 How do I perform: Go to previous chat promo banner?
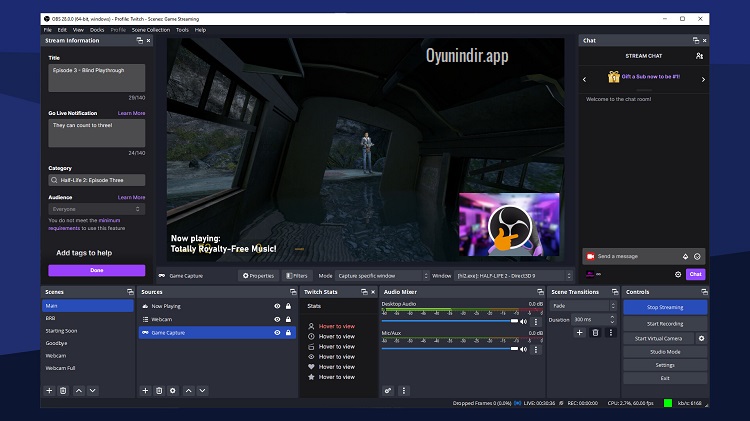pyautogui.click(x=585, y=79)
